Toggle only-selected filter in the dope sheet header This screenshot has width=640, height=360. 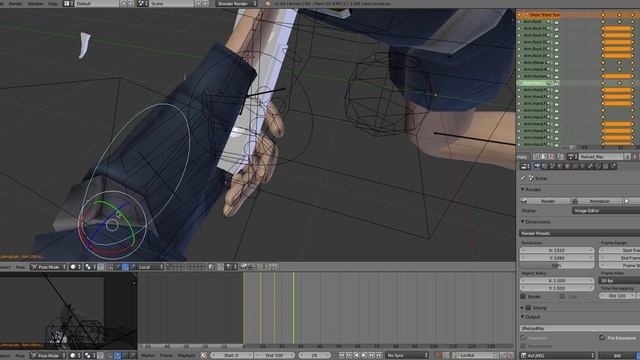coord(536,157)
